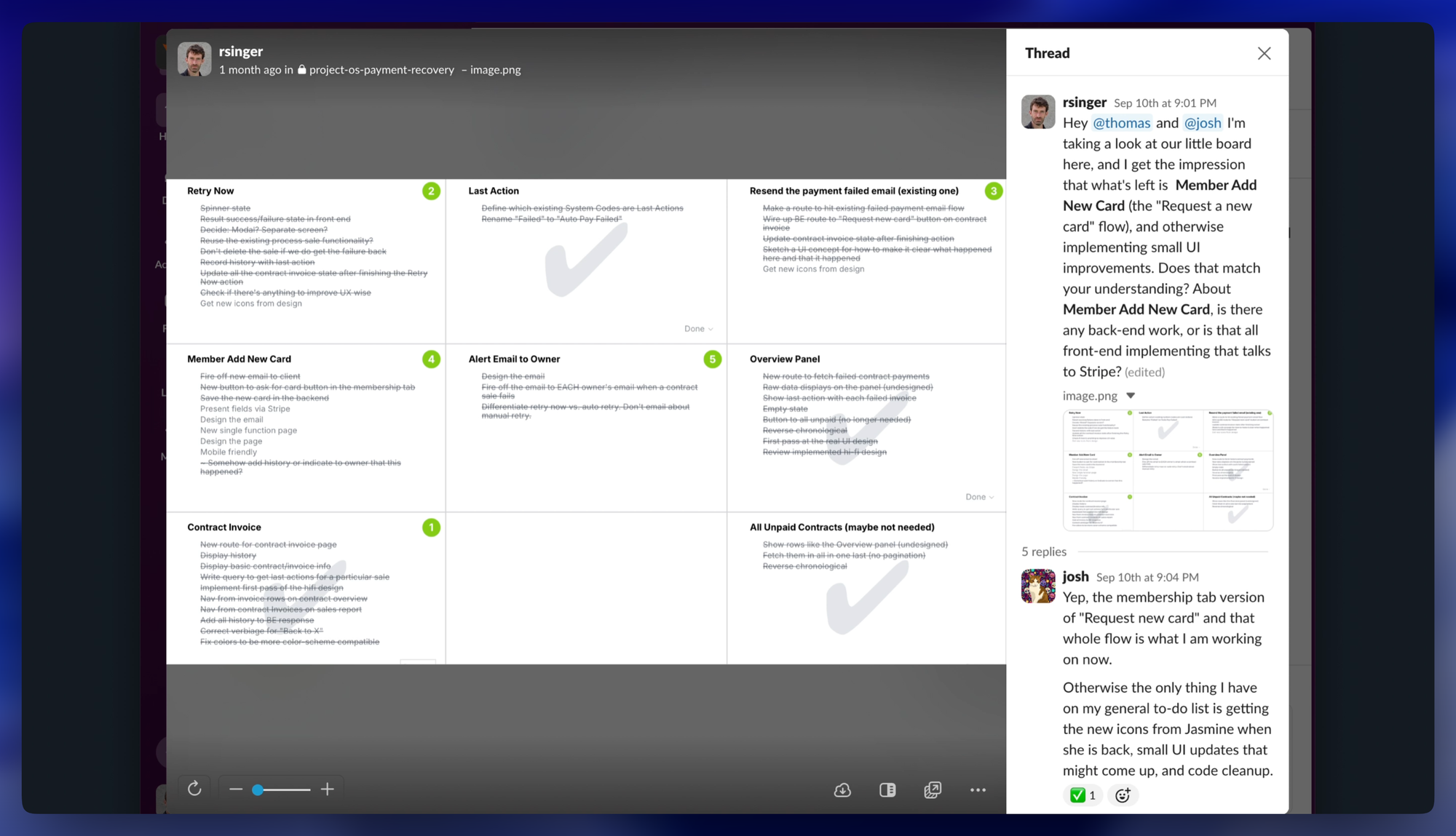Toggle the green checkmark reaction
The width and height of the screenshot is (1456, 836).
(x=1083, y=795)
